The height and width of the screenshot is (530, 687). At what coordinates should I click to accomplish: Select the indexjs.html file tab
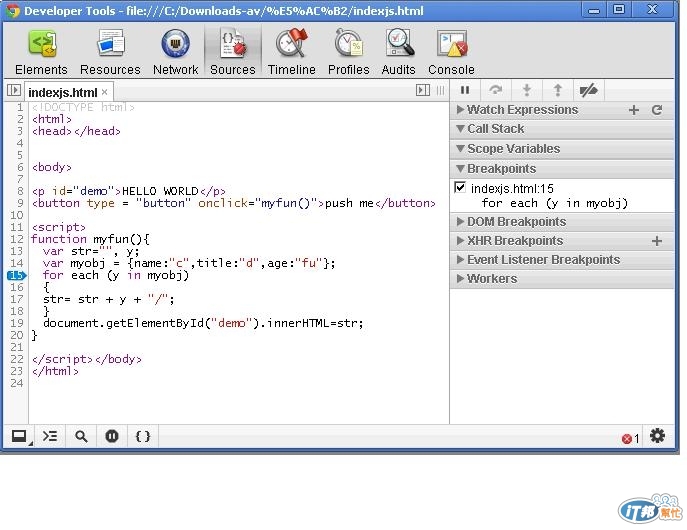63,92
